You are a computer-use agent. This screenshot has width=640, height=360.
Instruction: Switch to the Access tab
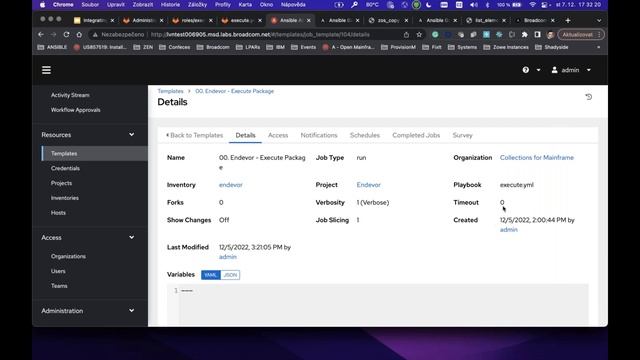pyautogui.click(x=278, y=135)
